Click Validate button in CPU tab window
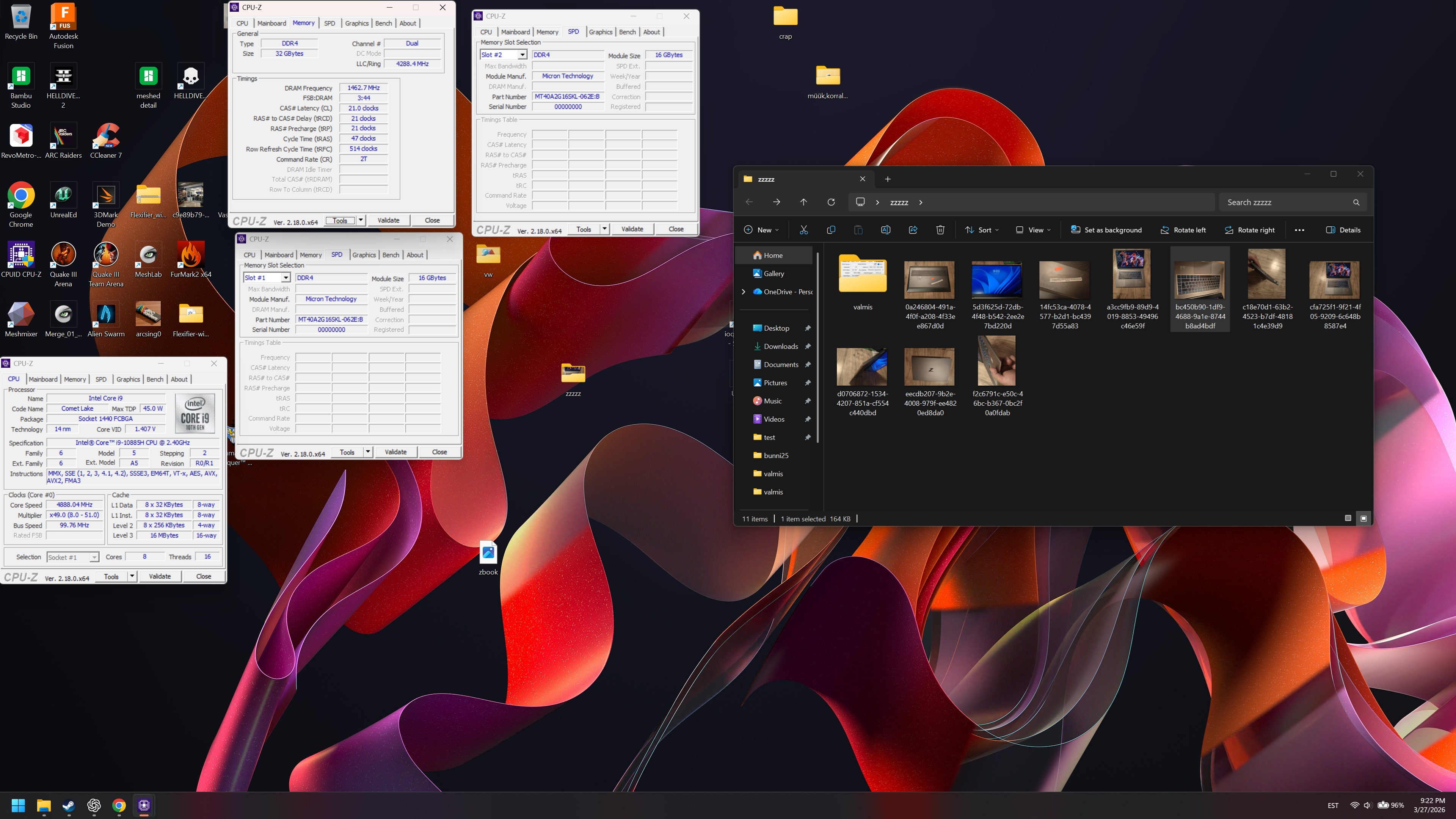The image size is (1456, 819). [x=159, y=576]
